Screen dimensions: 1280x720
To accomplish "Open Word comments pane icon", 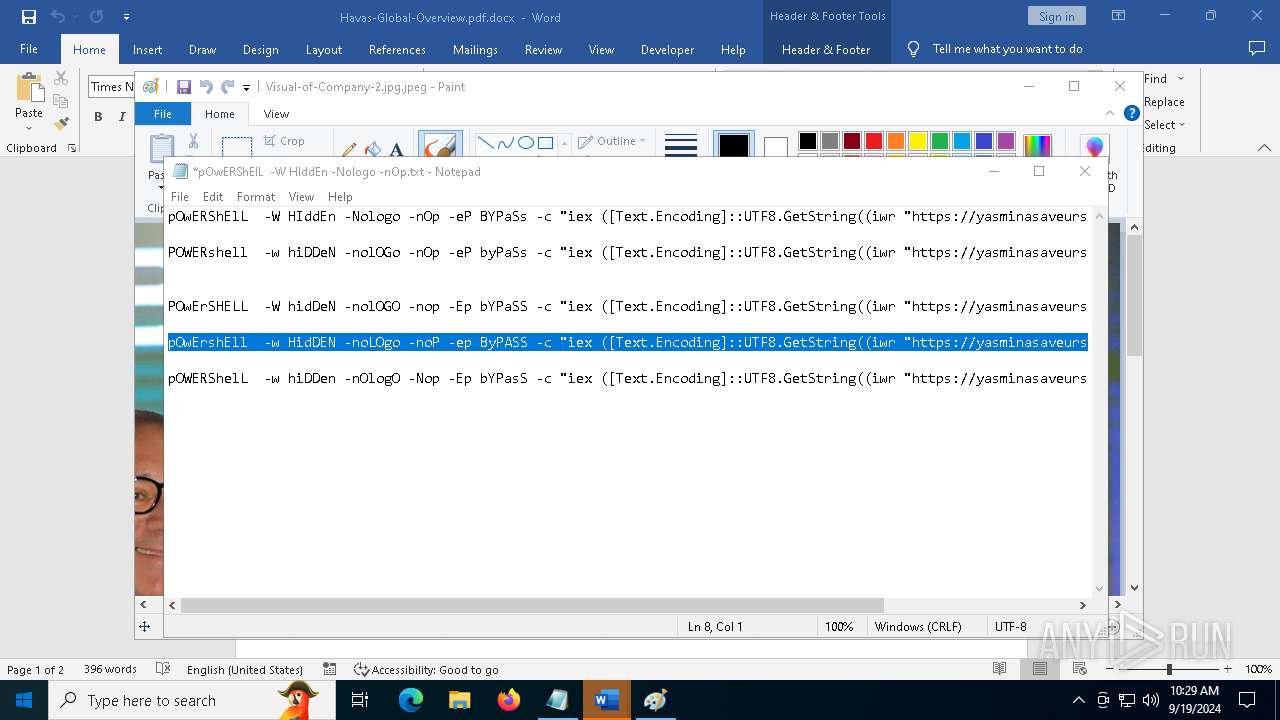I will tap(1257, 48).
